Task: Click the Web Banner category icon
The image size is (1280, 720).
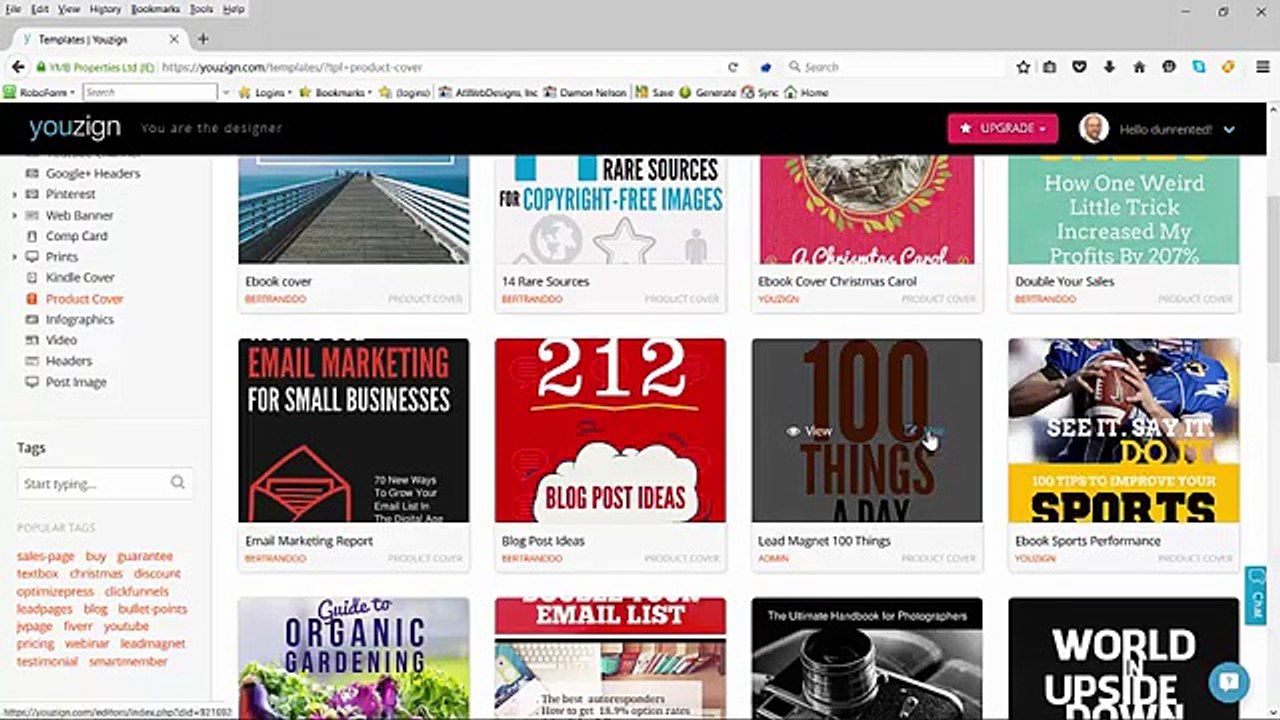Action: [31, 215]
